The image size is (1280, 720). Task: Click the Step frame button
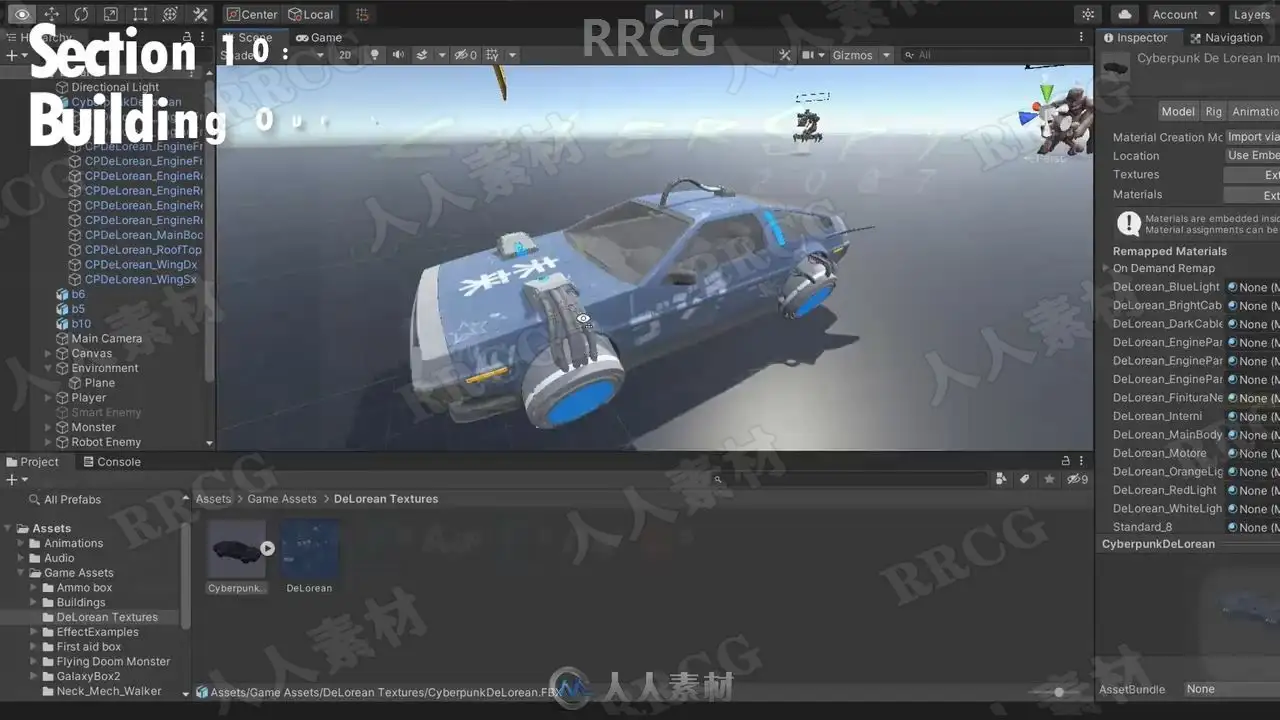[718, 14]
